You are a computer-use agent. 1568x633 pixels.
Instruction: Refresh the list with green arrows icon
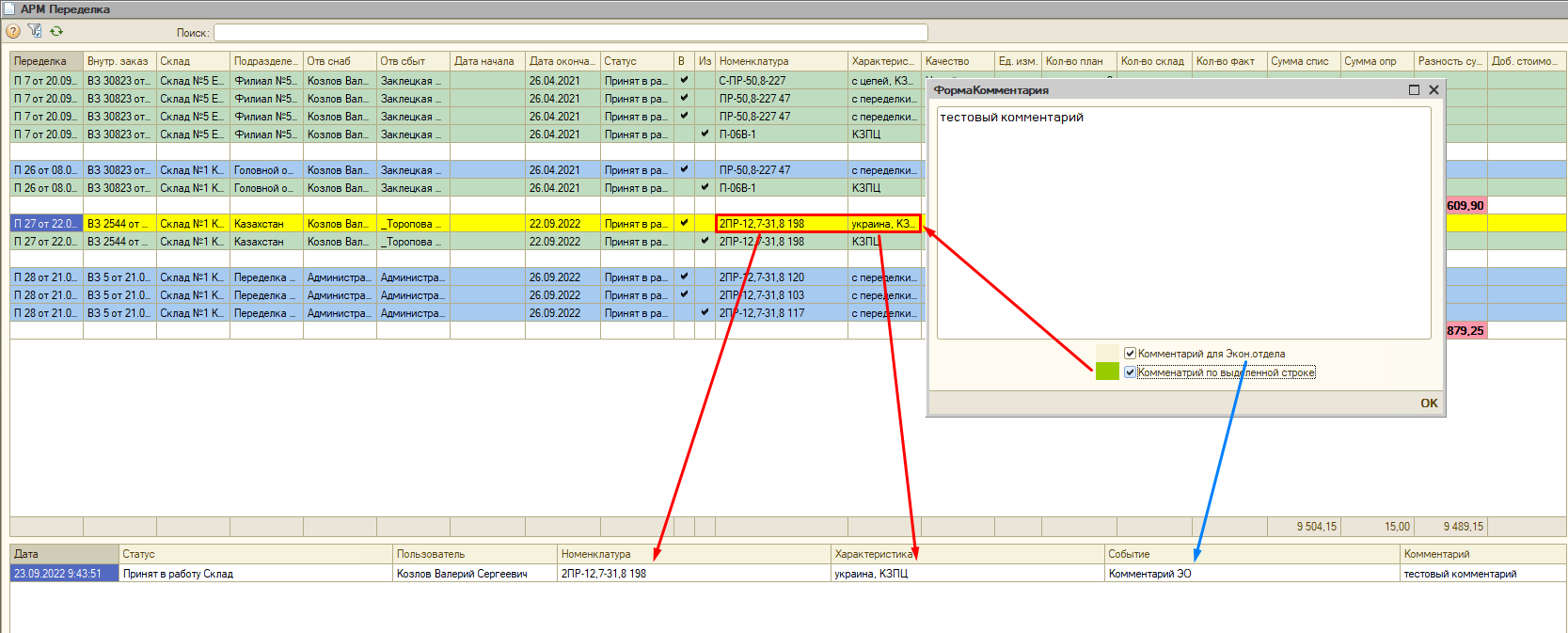56,31
